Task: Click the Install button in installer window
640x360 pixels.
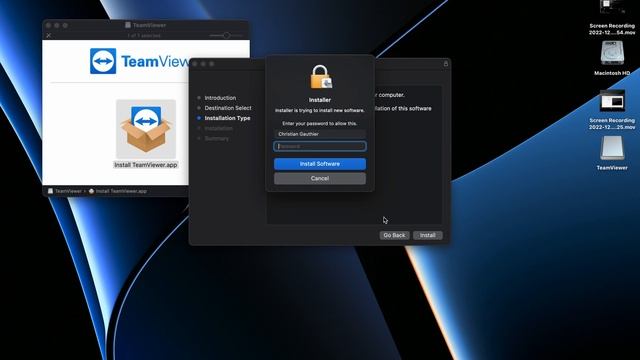Action: [427, 235]
